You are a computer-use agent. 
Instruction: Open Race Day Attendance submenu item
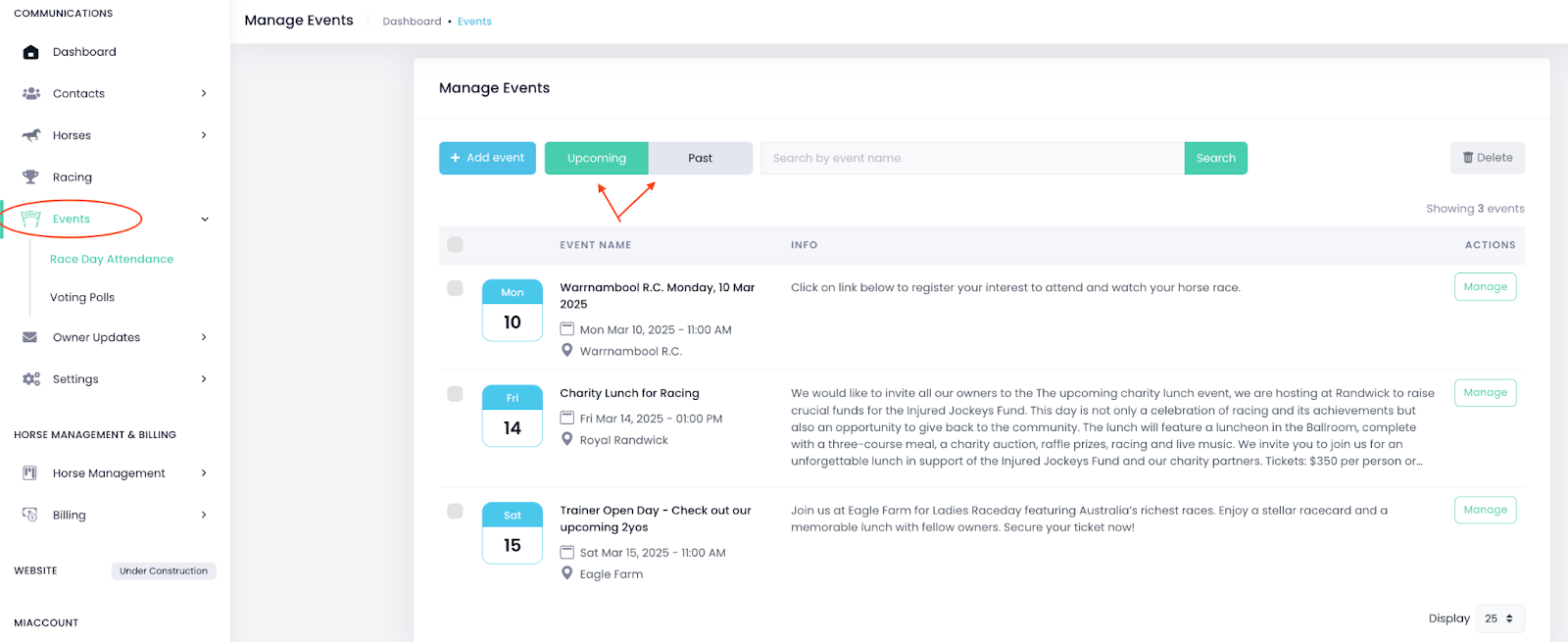click(x=112, y=260)
